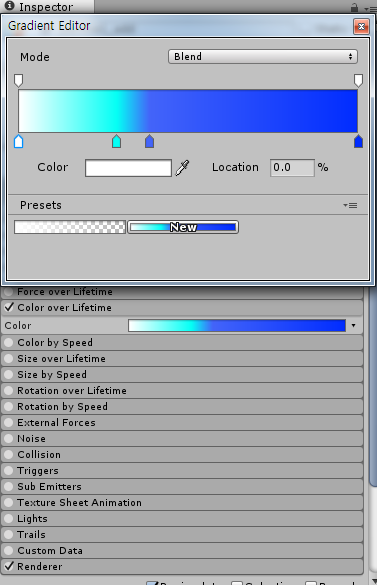Enable the Force over Lifetime module
Screen dimensions: 377x585
(9, 292)
